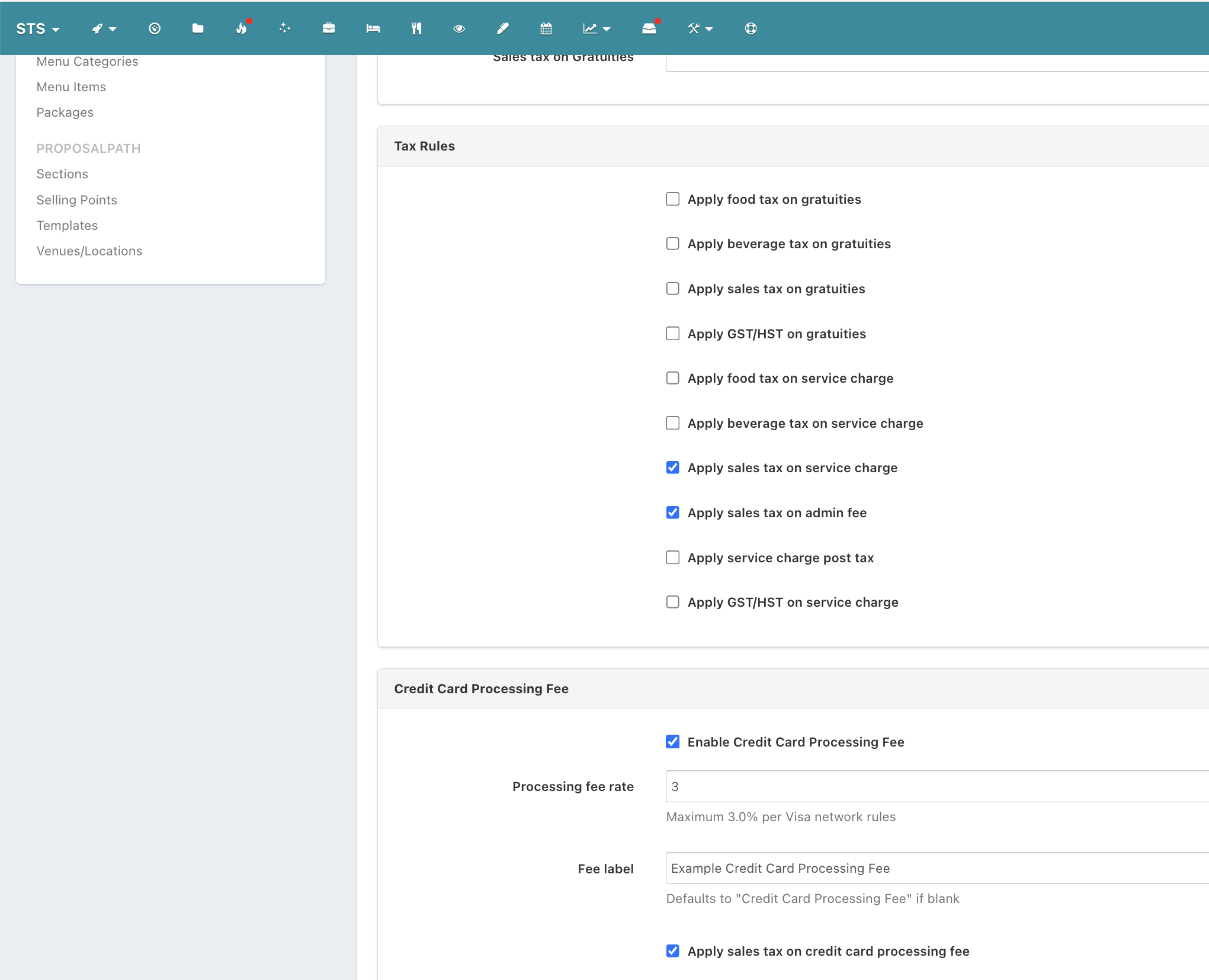Open Menu Categories in the sidebar
This screenshot has width=1209, height=980.
coord(87,62)
